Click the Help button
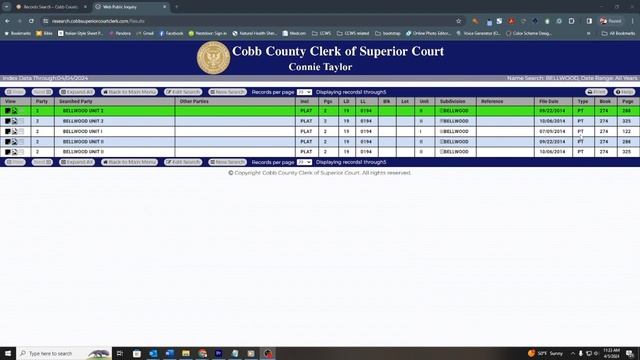This screenshot has height=360, width=640. pos(624,92)
